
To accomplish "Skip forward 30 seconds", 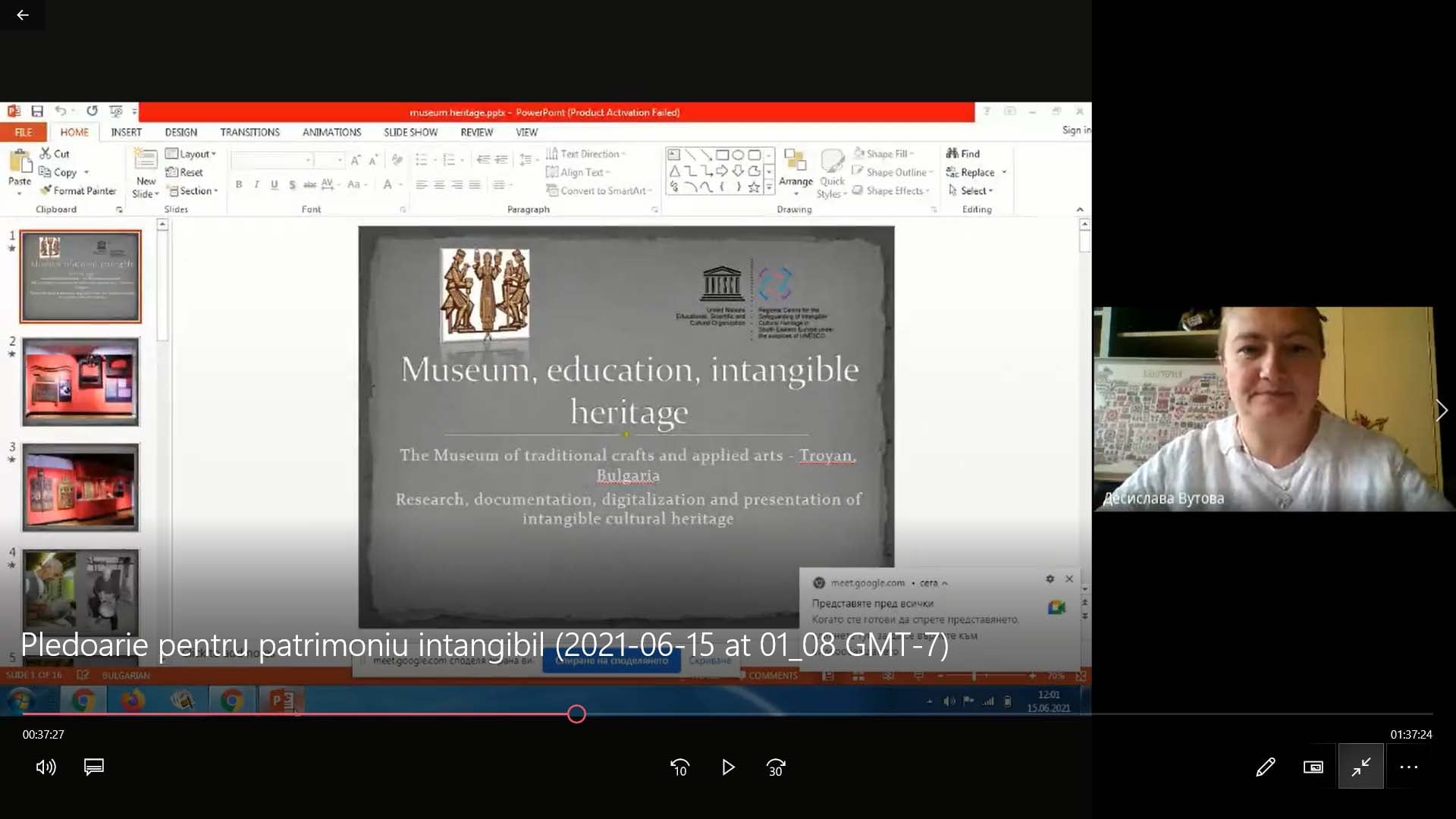I will pos(776,767).
